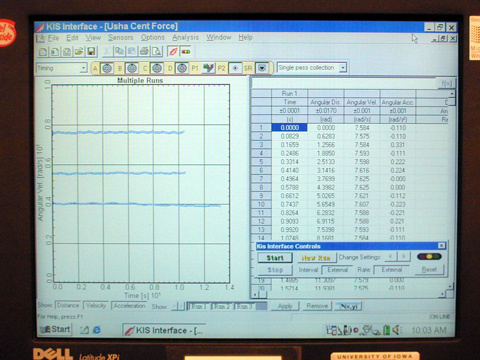This screenshot has width=480, height=360.
Task: Open the Timing mode dropdown
Action: [x=83, y=68]
